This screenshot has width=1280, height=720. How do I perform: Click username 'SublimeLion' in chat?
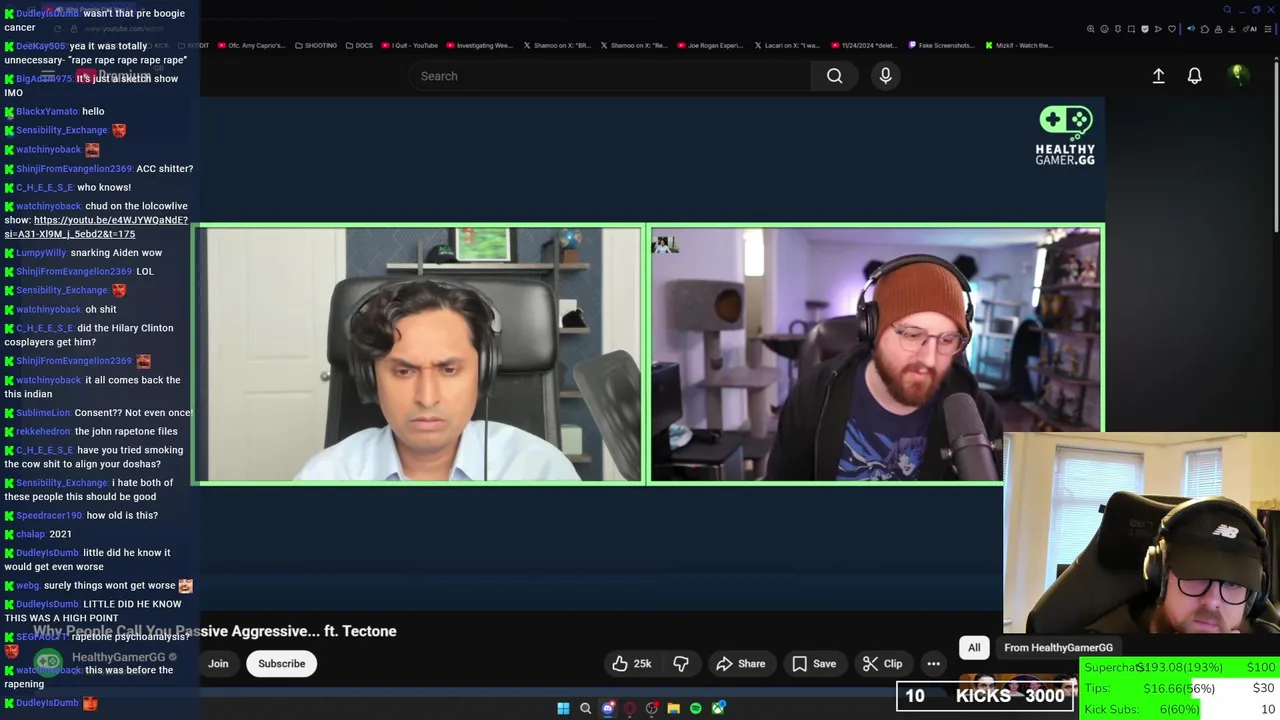pyautogui.click(x=43, y=413)
